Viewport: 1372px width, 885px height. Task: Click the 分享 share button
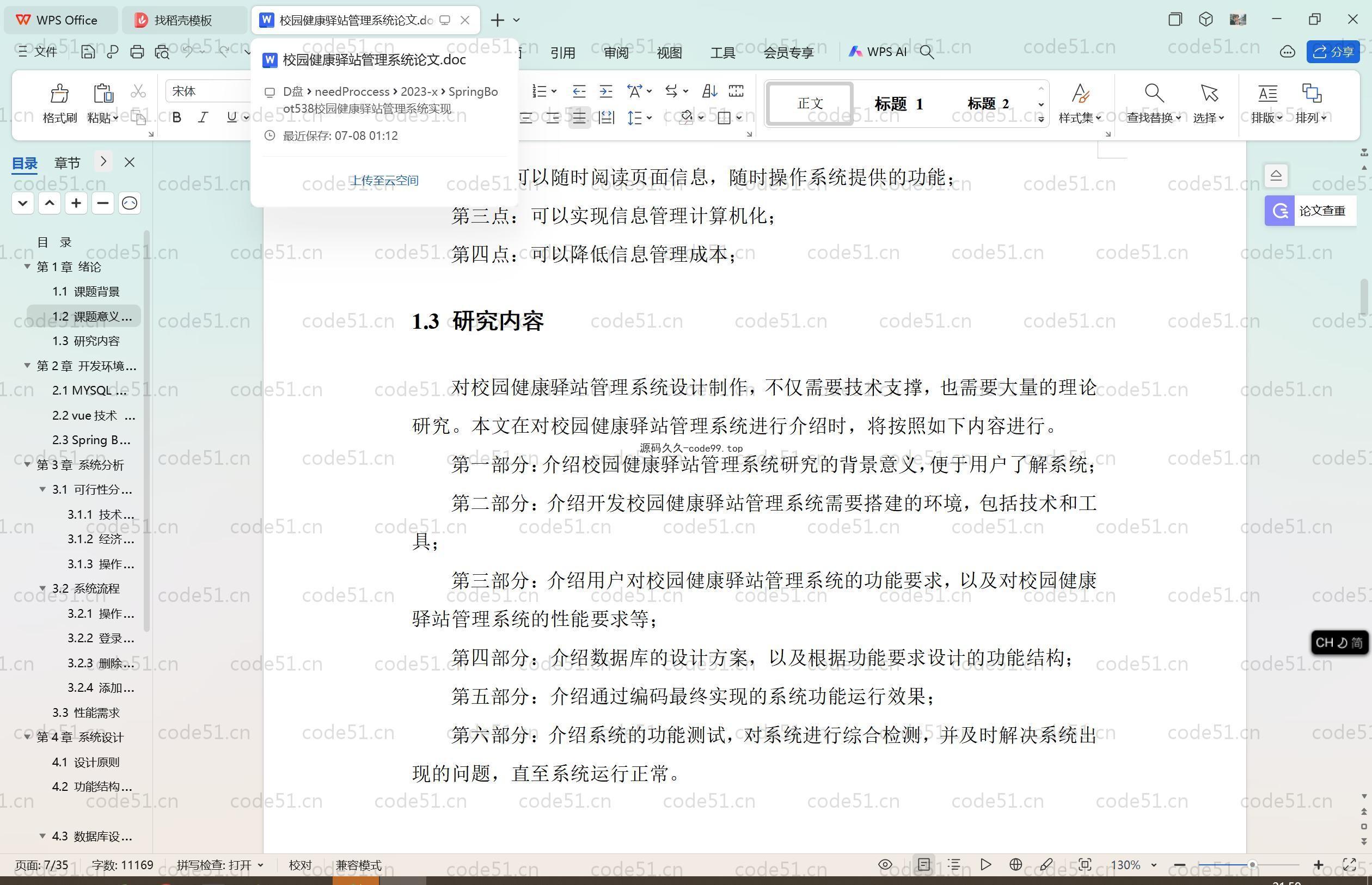click(x=1333, y=52)
